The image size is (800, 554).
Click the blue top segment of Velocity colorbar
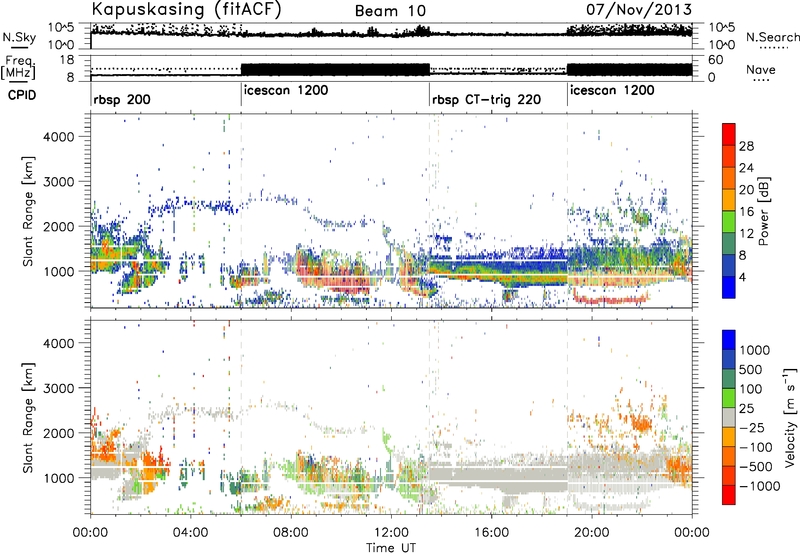coord(729,340)
